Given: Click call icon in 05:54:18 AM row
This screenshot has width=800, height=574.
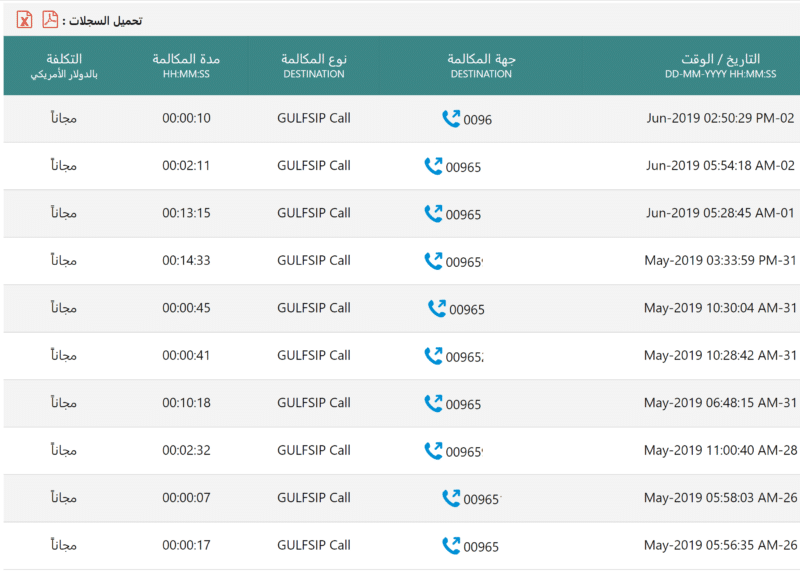Looking at the screenshot, I should 433,166.
